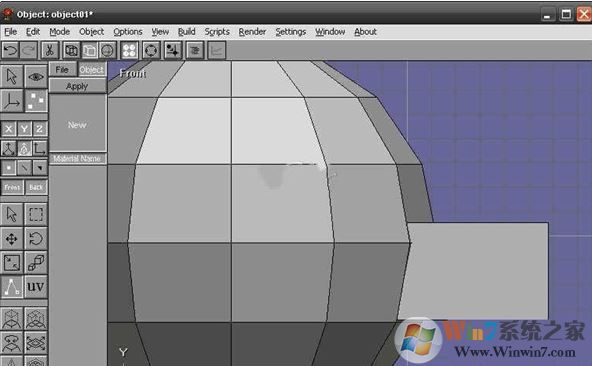Toggle Front face selection button

point(12,187)
